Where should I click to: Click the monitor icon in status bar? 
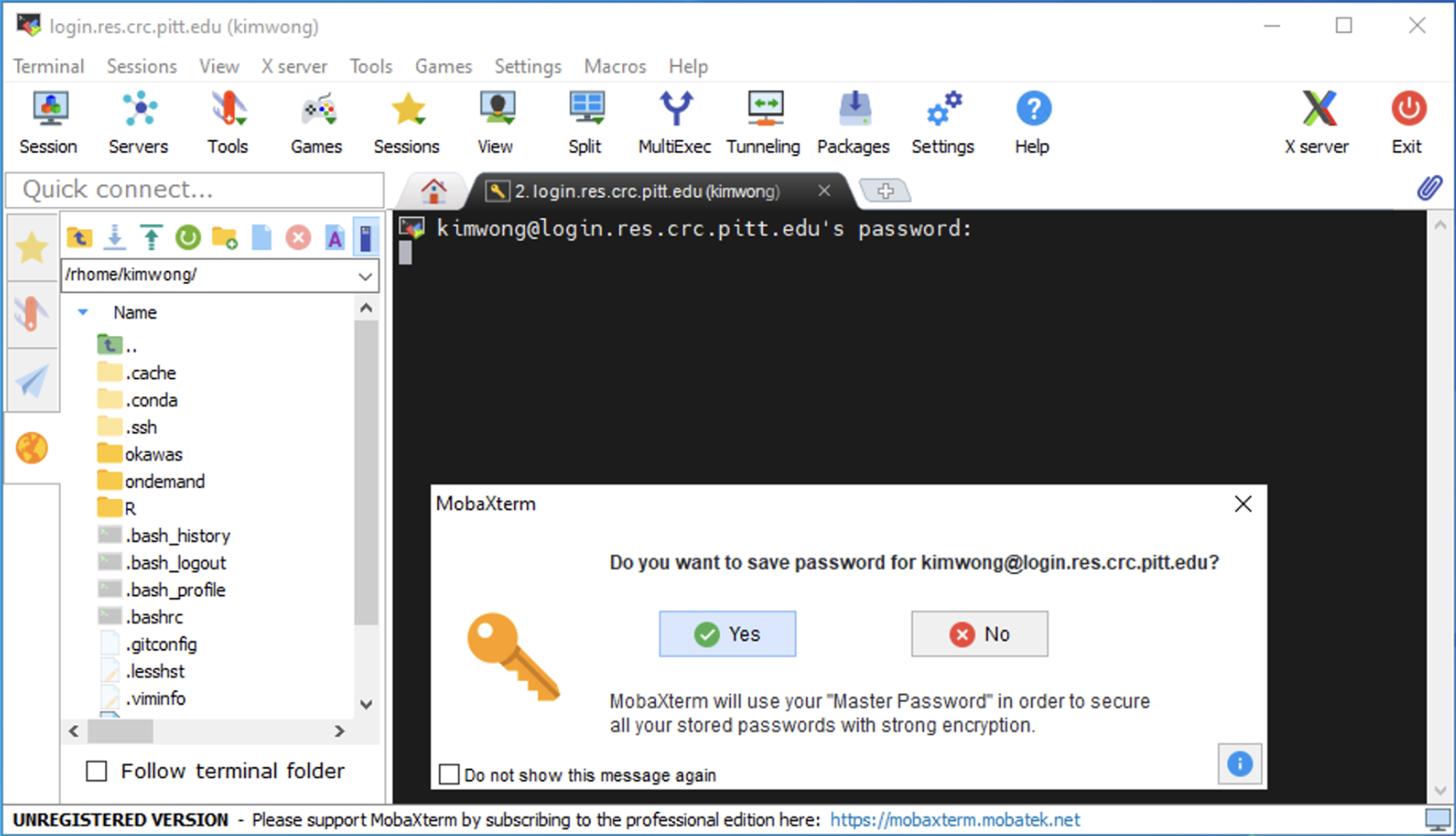coord(1437,820)
